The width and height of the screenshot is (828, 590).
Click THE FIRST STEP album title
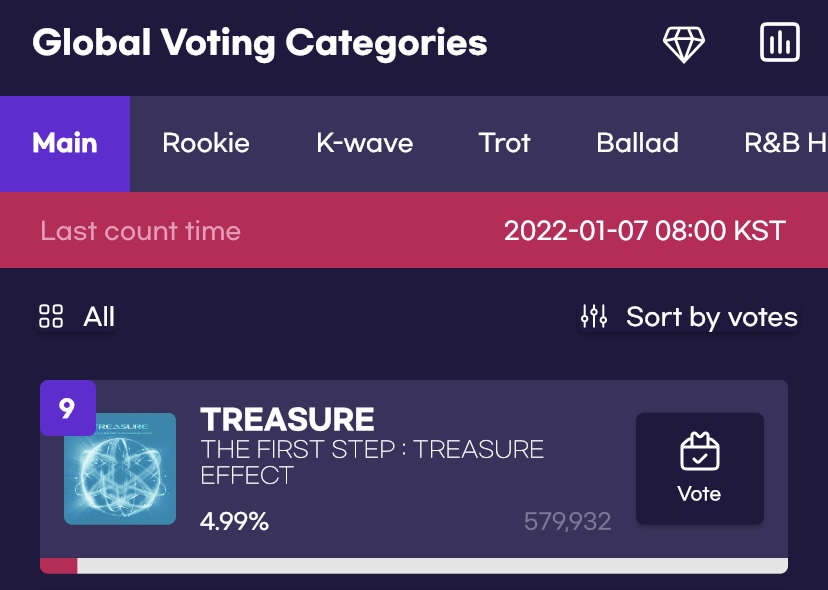[372, 461]
